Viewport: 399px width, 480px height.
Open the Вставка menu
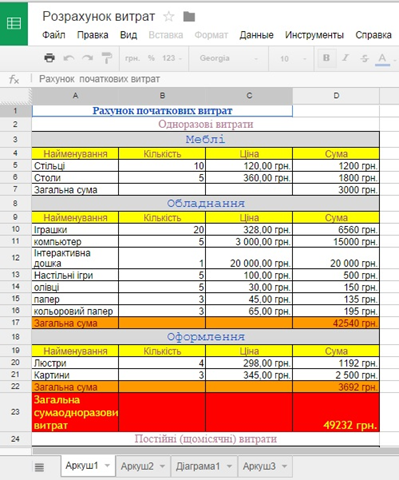point(166,35)
